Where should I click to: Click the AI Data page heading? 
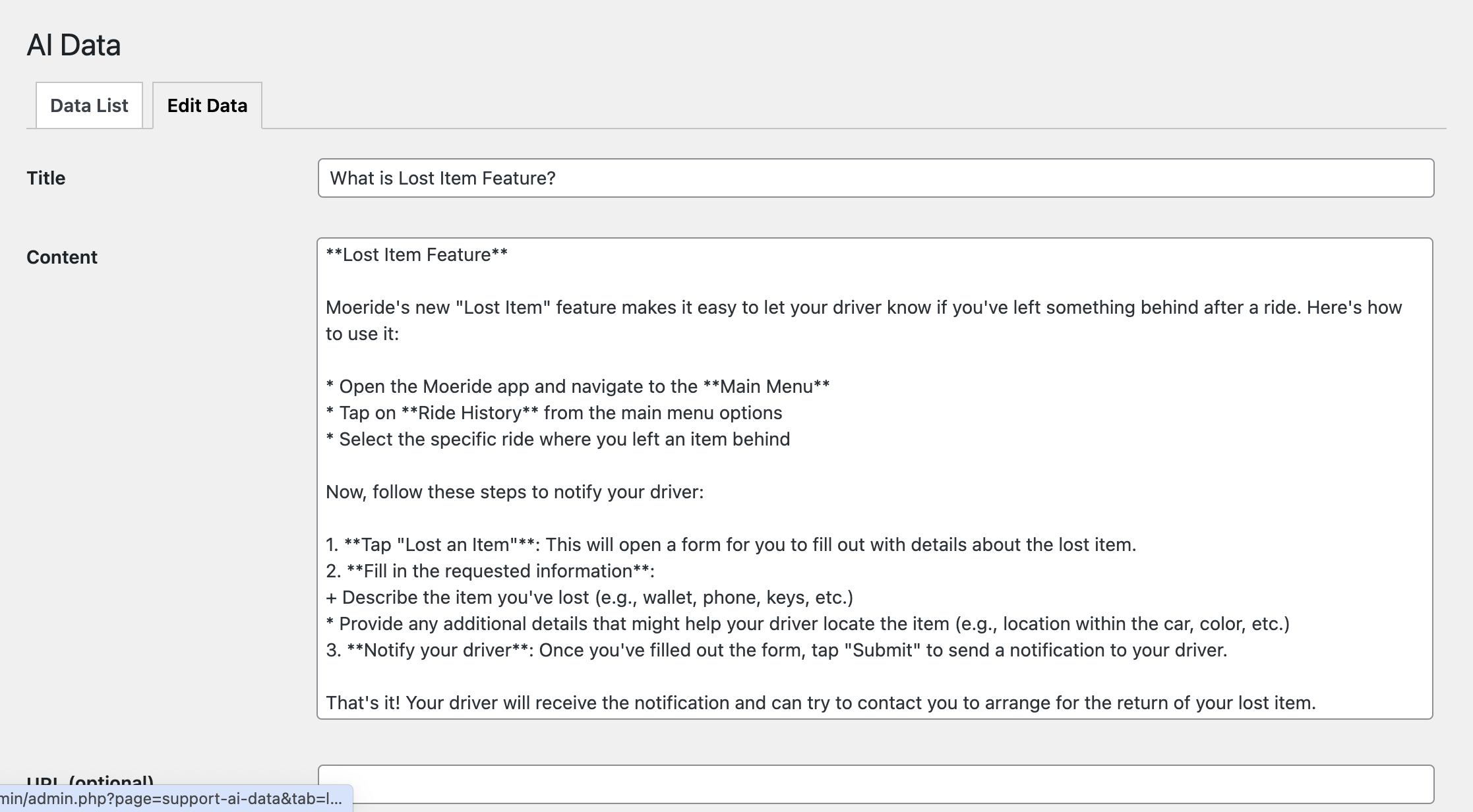[x=74, y=45]
